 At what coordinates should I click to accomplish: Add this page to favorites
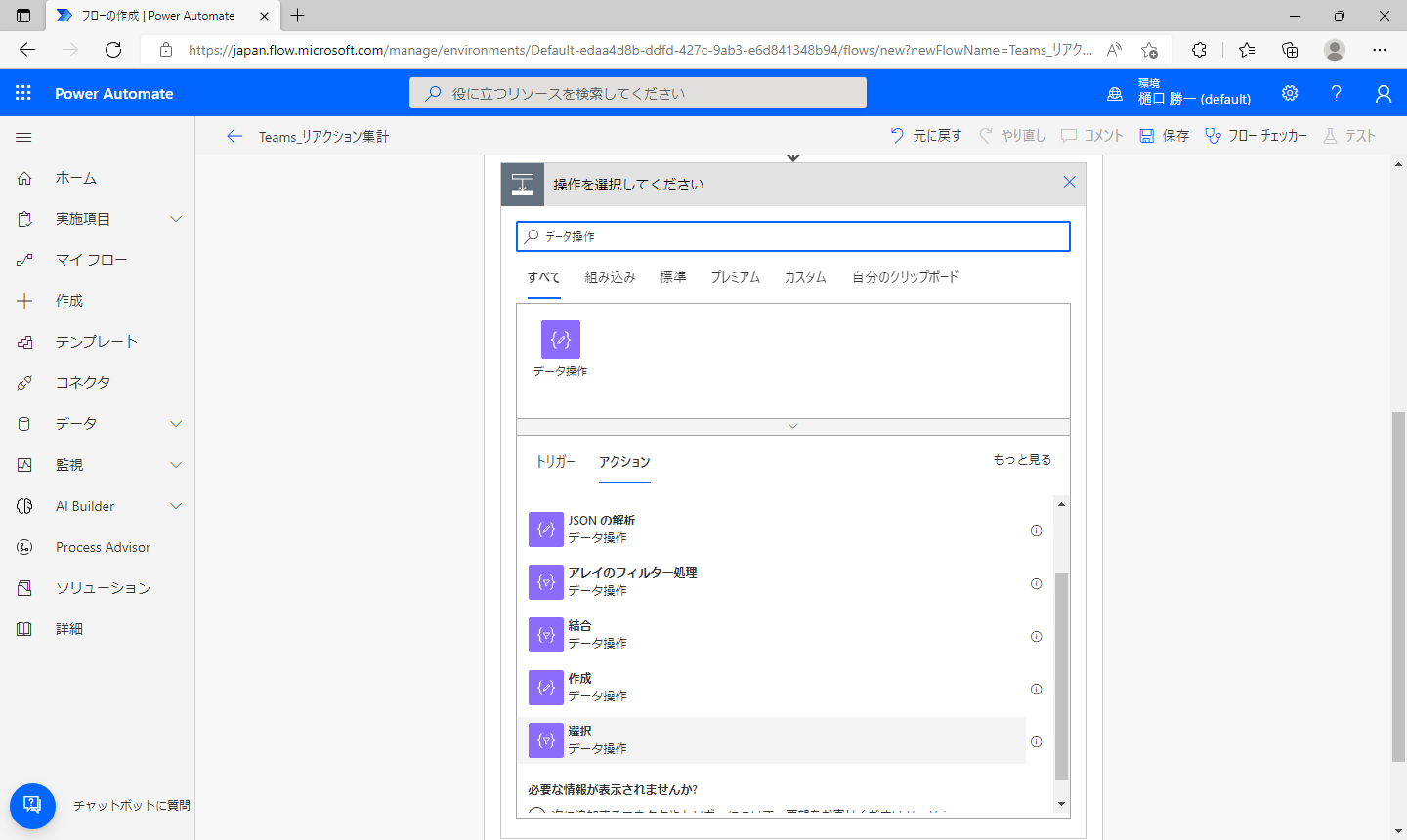1150,50
